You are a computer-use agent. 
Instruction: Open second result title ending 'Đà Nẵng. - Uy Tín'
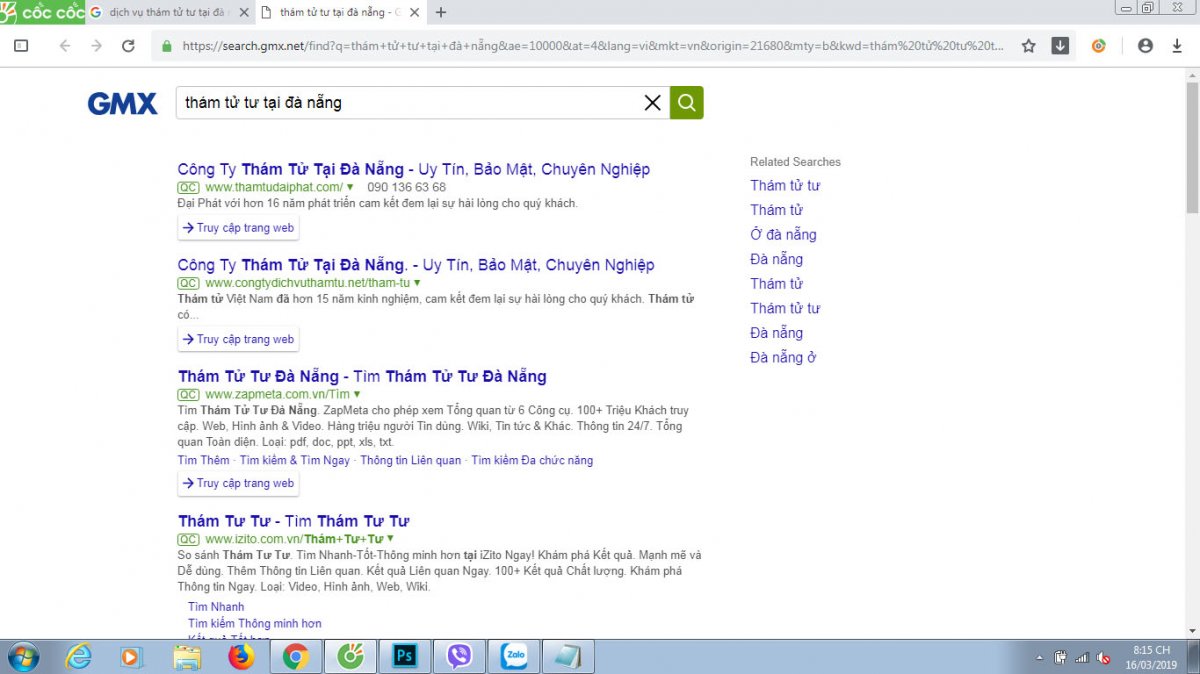(416, 265)
